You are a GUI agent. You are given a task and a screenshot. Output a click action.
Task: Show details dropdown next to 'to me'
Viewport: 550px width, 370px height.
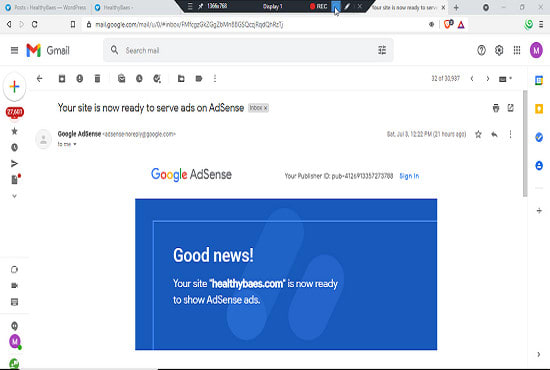[75, 144]
